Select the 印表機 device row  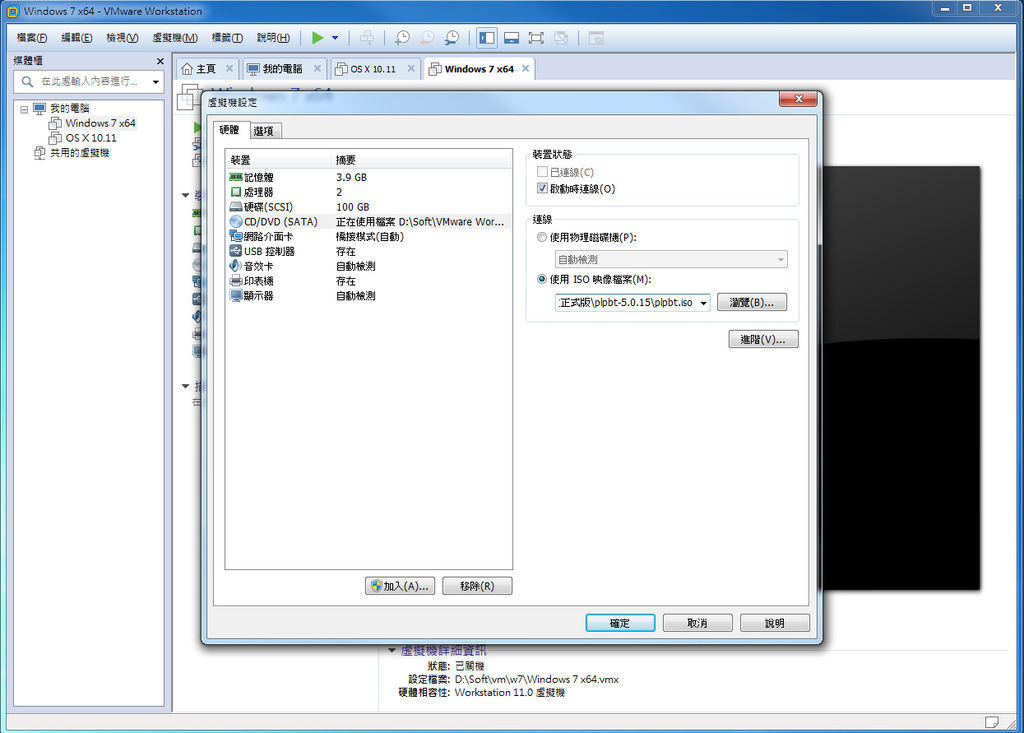(368, 281)
